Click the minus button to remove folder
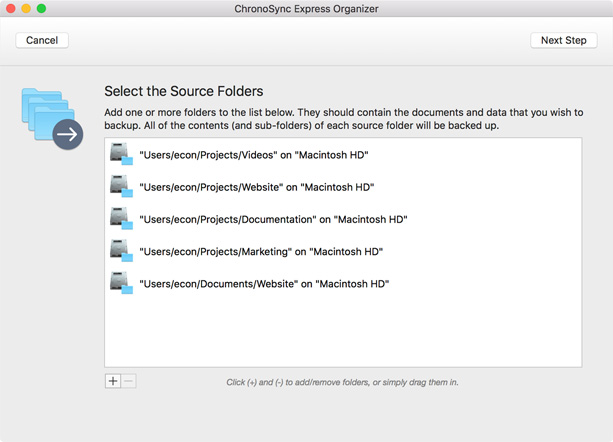This screenshot has height=442, width=613. tap(129, 381)
